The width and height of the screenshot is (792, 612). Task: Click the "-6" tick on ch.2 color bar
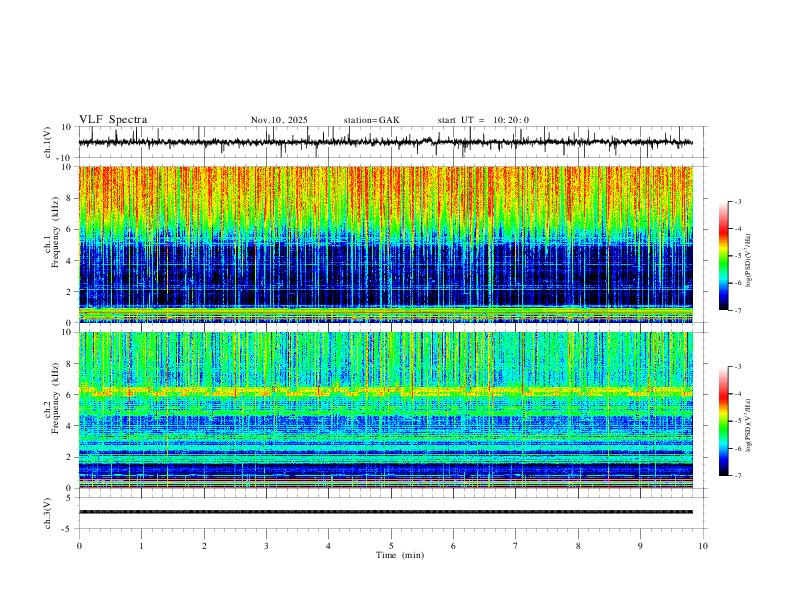point(737,448)
